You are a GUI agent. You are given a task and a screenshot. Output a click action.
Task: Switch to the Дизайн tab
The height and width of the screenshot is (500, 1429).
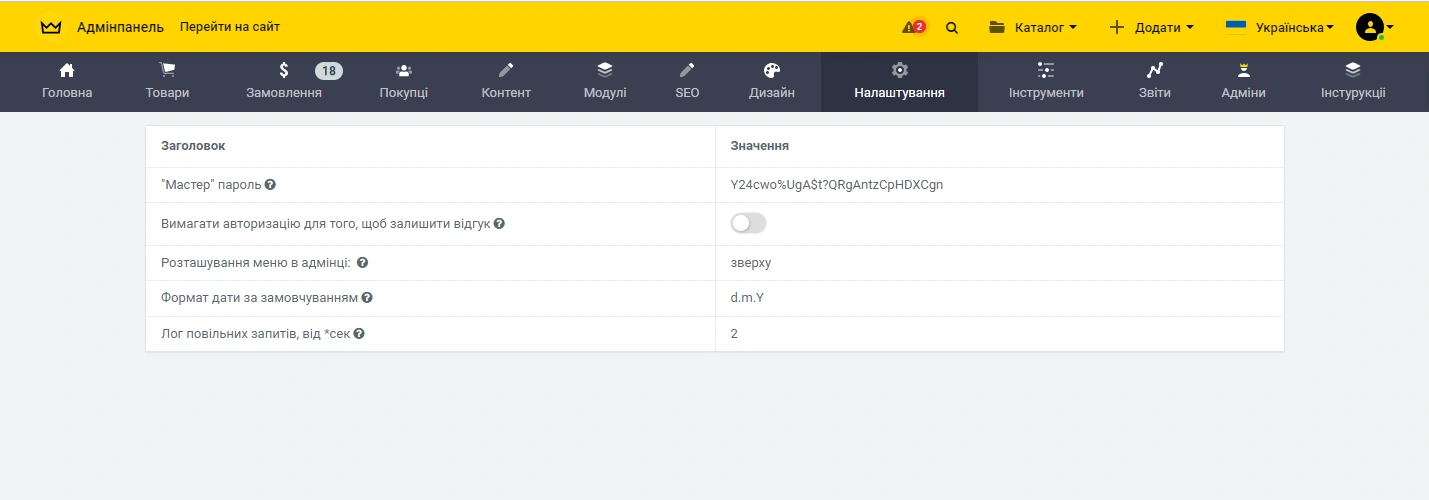tap(772, 82)
